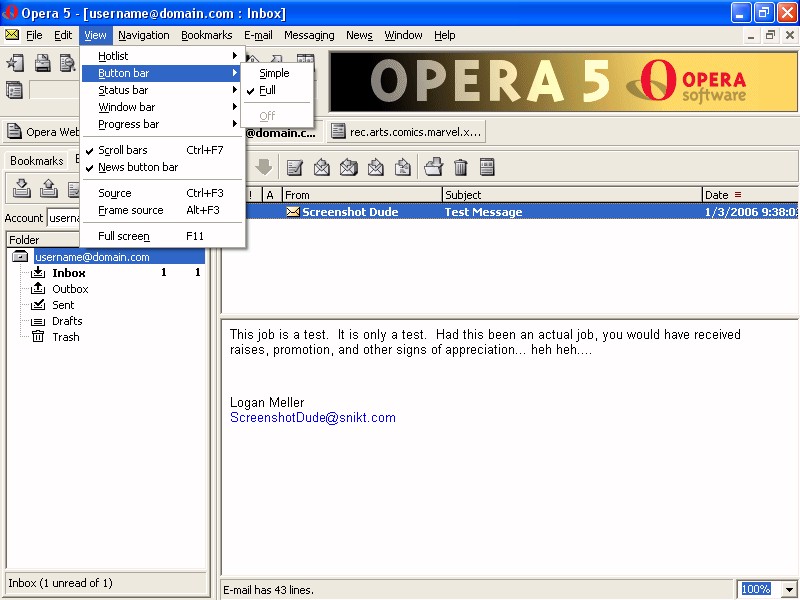Sort messages by the Subject column header
The height and width of the screenshot is (600, 800).
[x=572, y=195]
